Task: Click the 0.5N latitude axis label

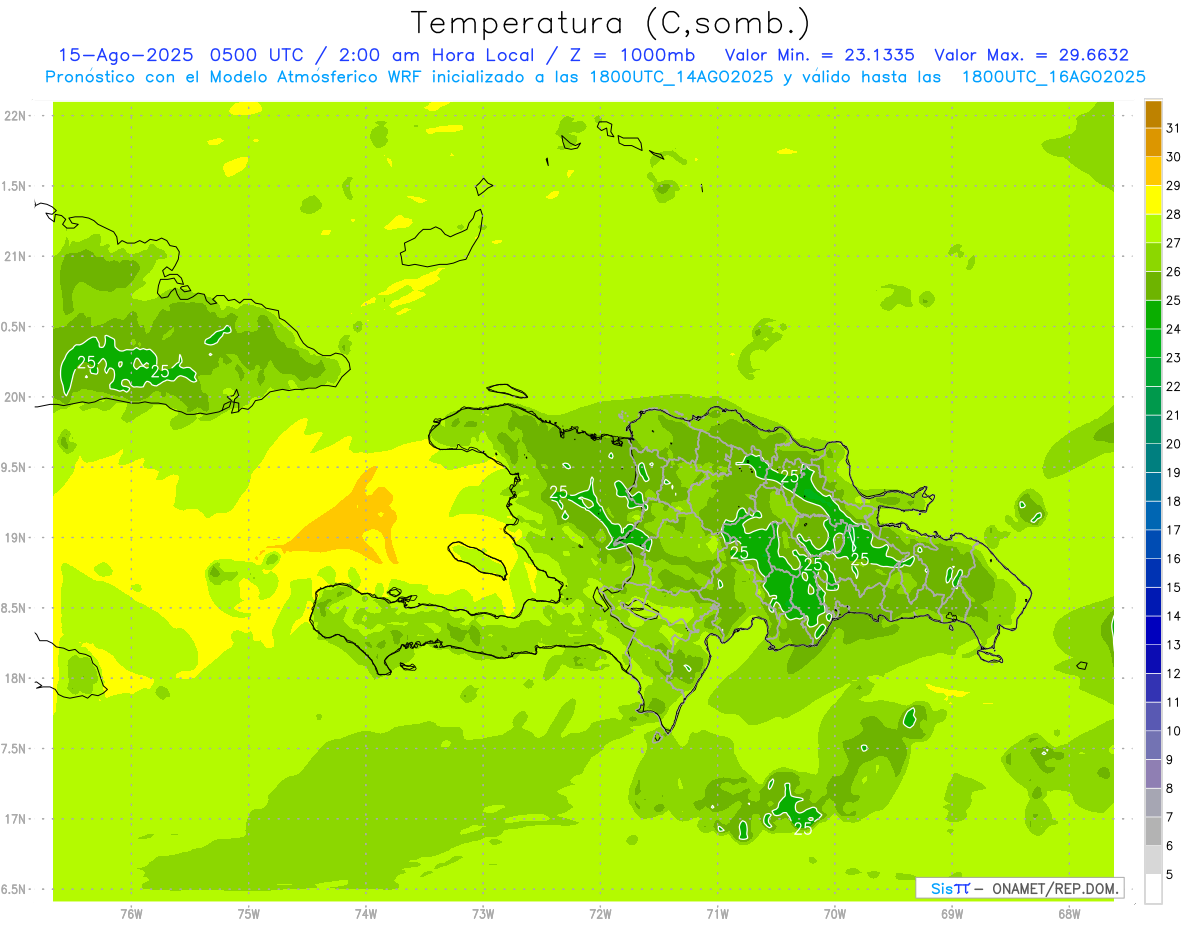Action: pos(15,327)
